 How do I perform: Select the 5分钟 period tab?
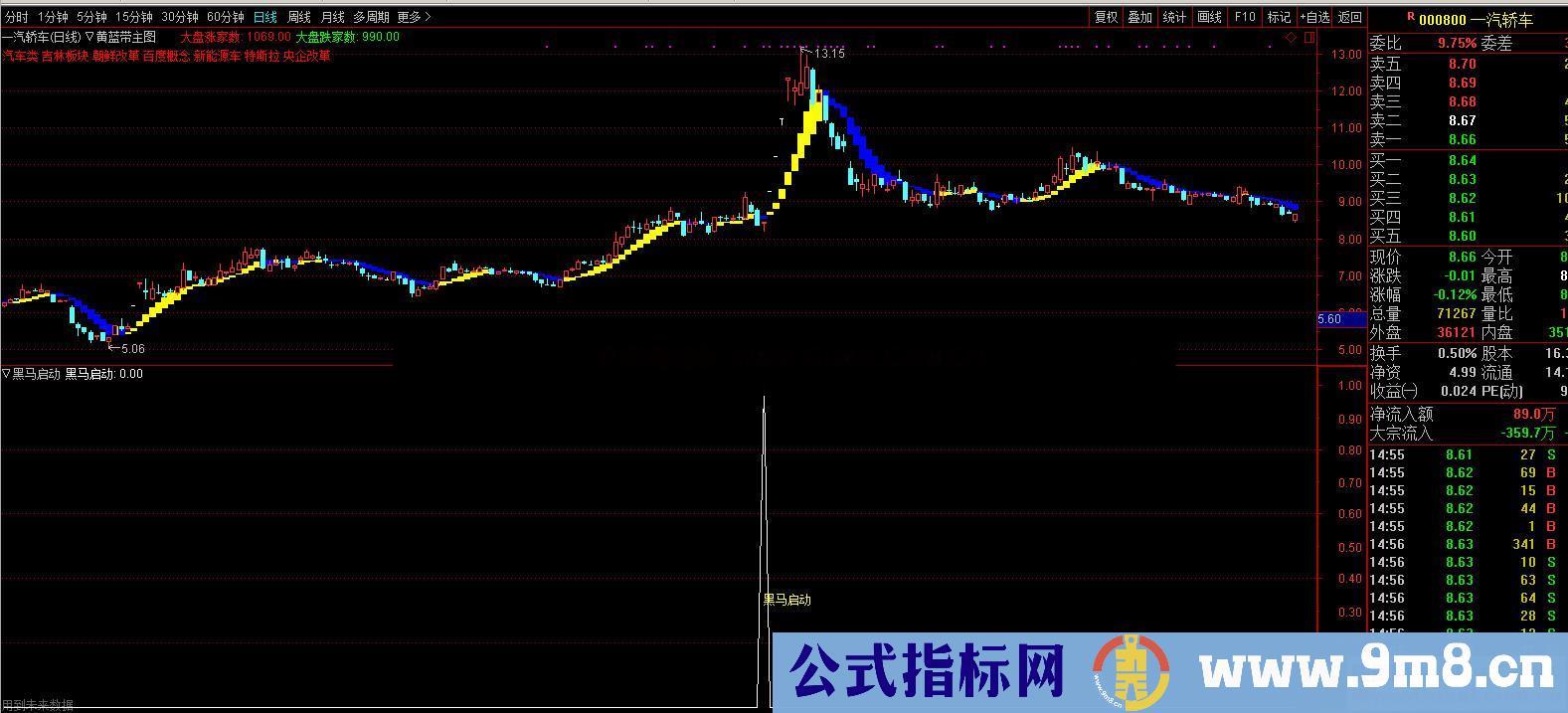pyautogui.click(x=91, y=17)
